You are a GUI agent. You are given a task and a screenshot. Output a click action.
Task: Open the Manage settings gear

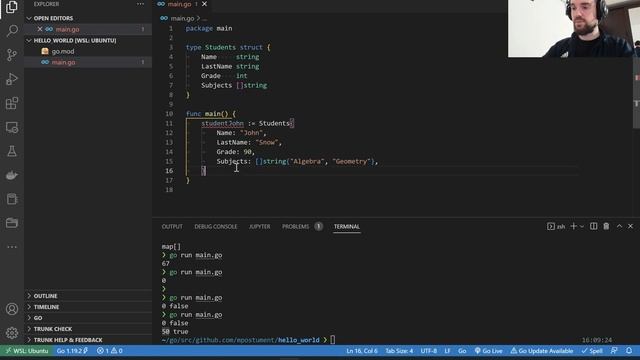point(12,333)
